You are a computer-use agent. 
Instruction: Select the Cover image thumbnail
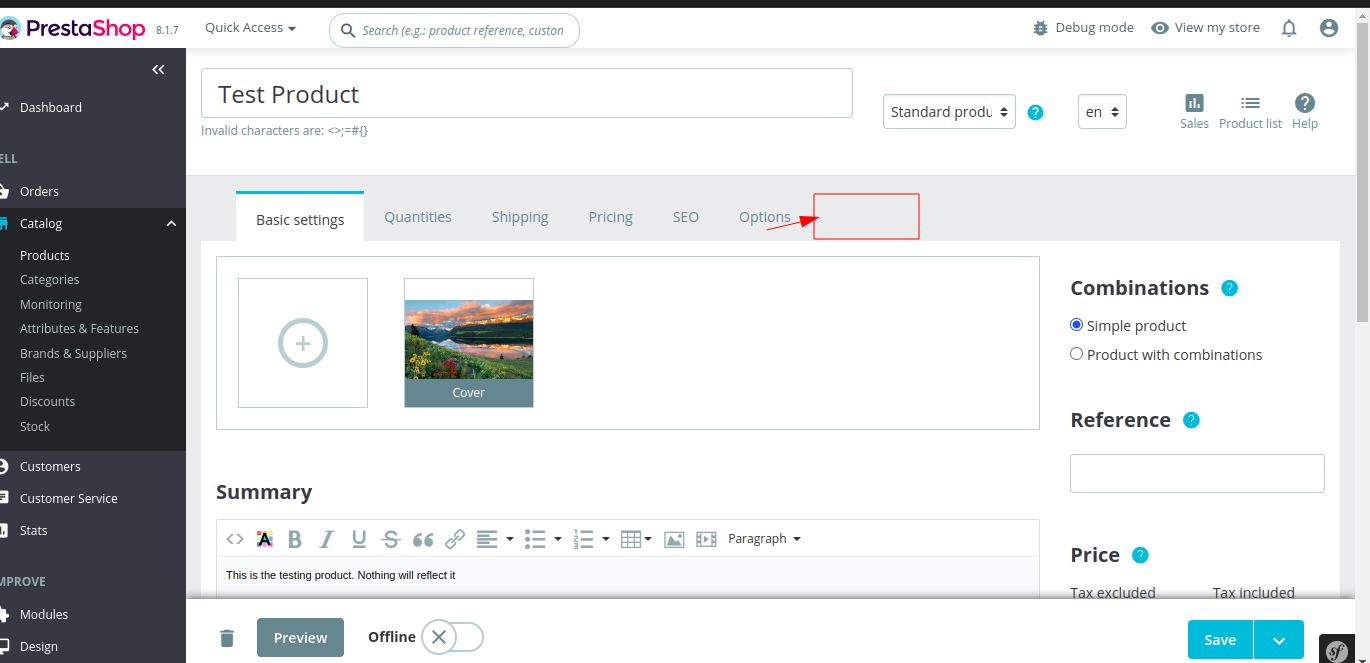[469, 343]
